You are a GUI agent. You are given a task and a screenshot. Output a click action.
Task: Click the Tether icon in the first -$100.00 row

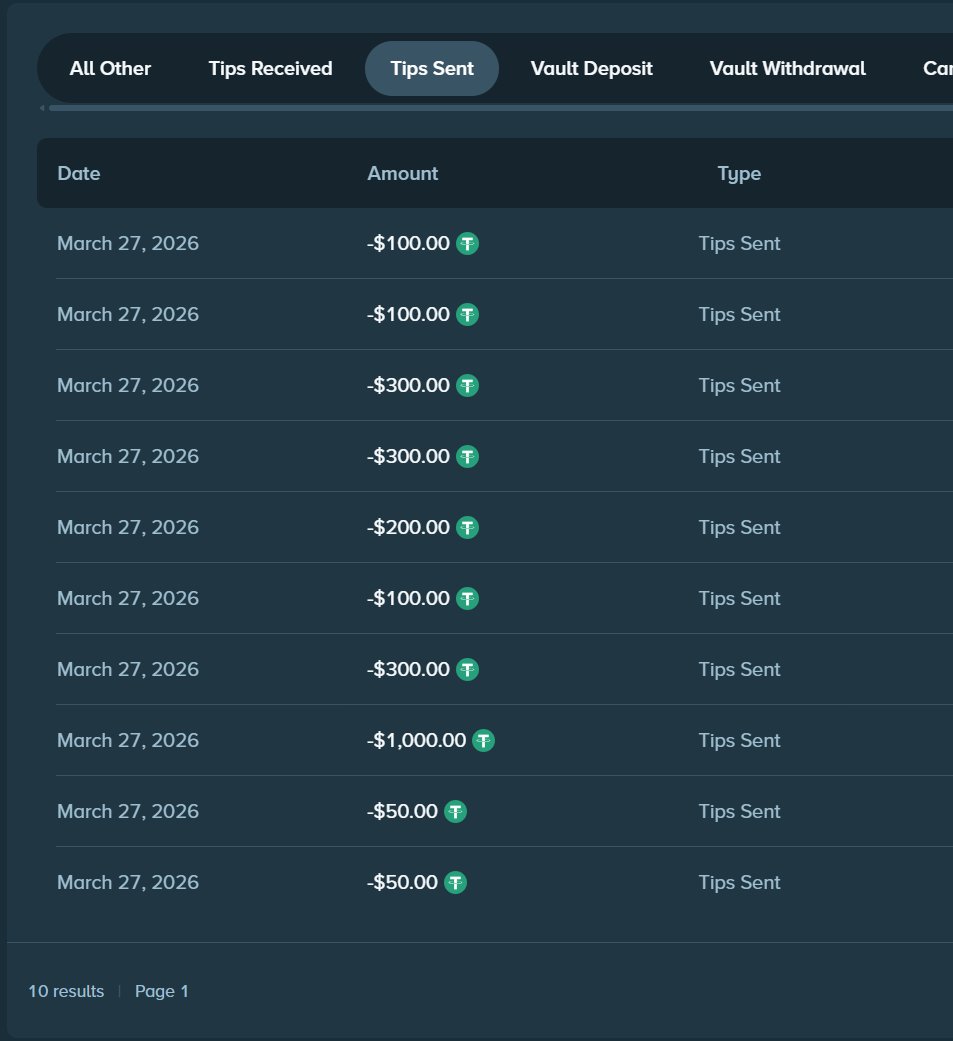tap(468, 244)
